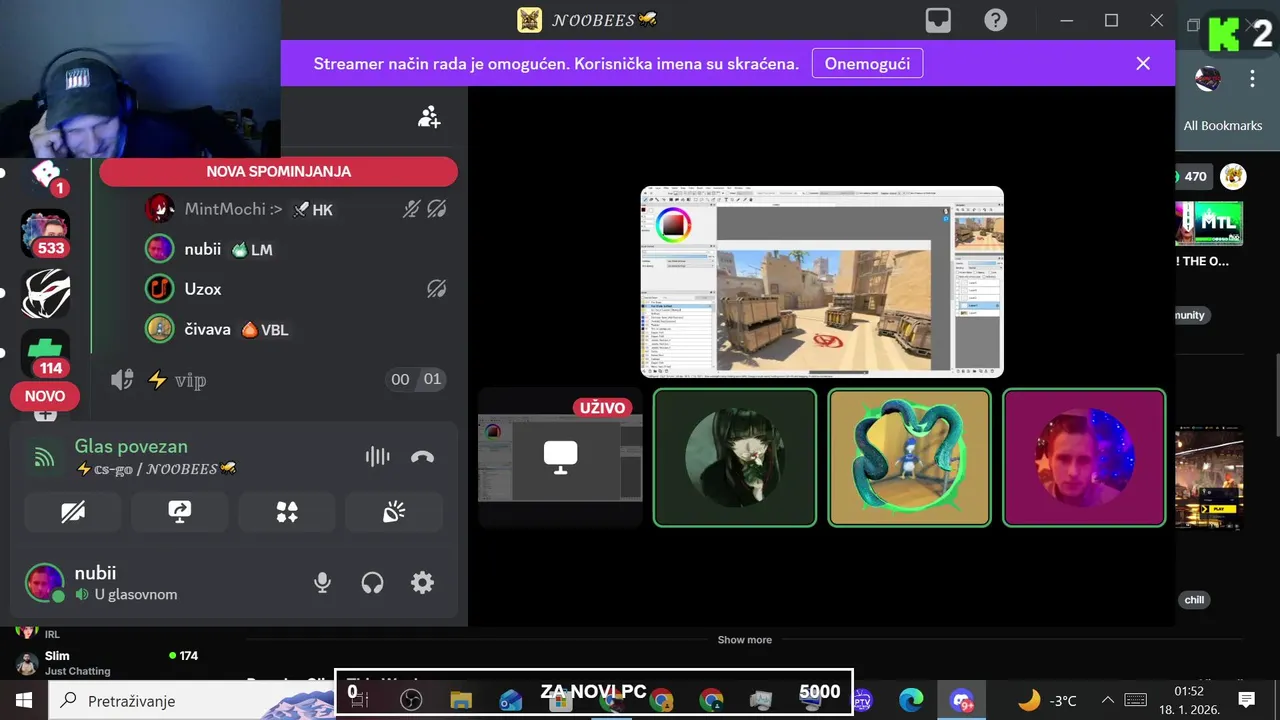This screenshot has width=1280, height=720.
Task: Open the large shared screen stream
Action: click(822, 282)
